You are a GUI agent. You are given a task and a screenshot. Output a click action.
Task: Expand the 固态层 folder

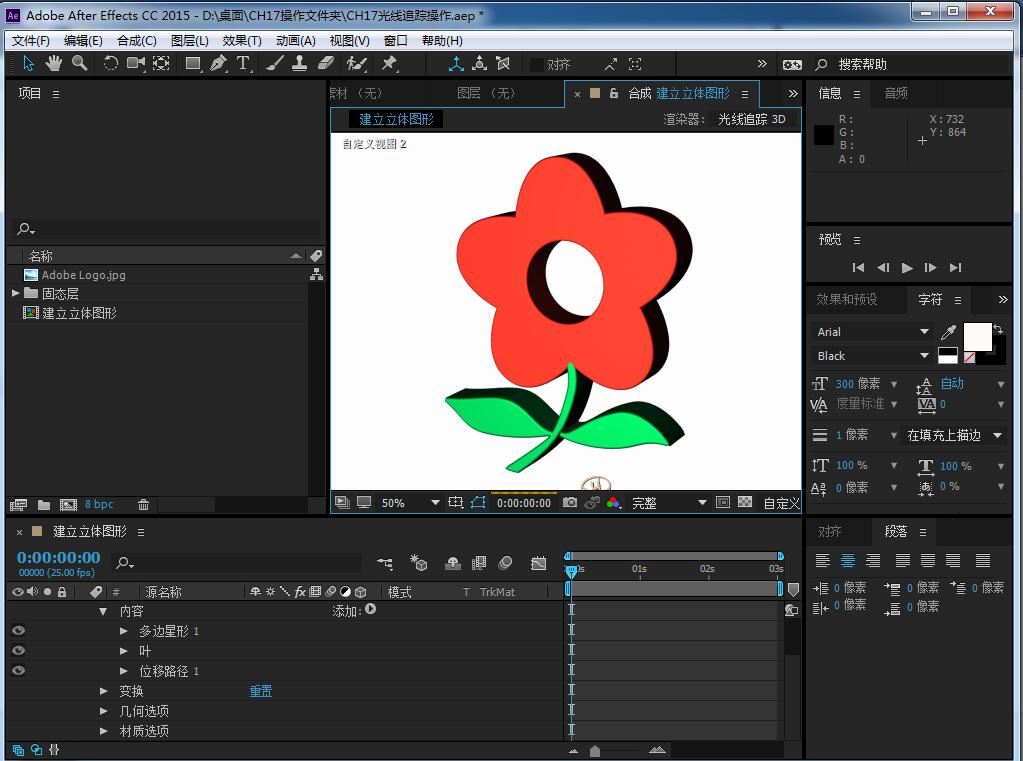click(16, 294)
